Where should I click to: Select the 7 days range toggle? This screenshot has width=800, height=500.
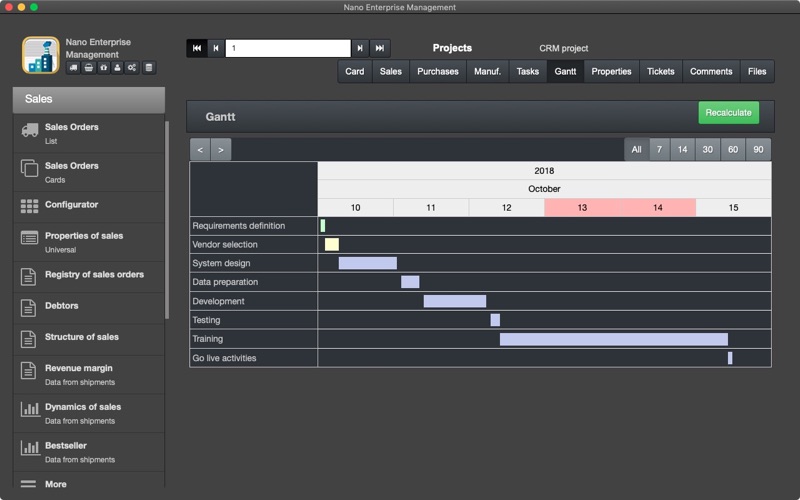tap(659, 149)
